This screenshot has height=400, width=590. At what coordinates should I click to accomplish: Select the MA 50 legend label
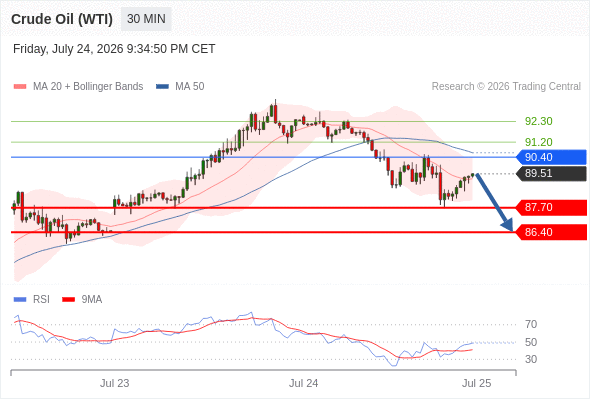coord(190,87)
